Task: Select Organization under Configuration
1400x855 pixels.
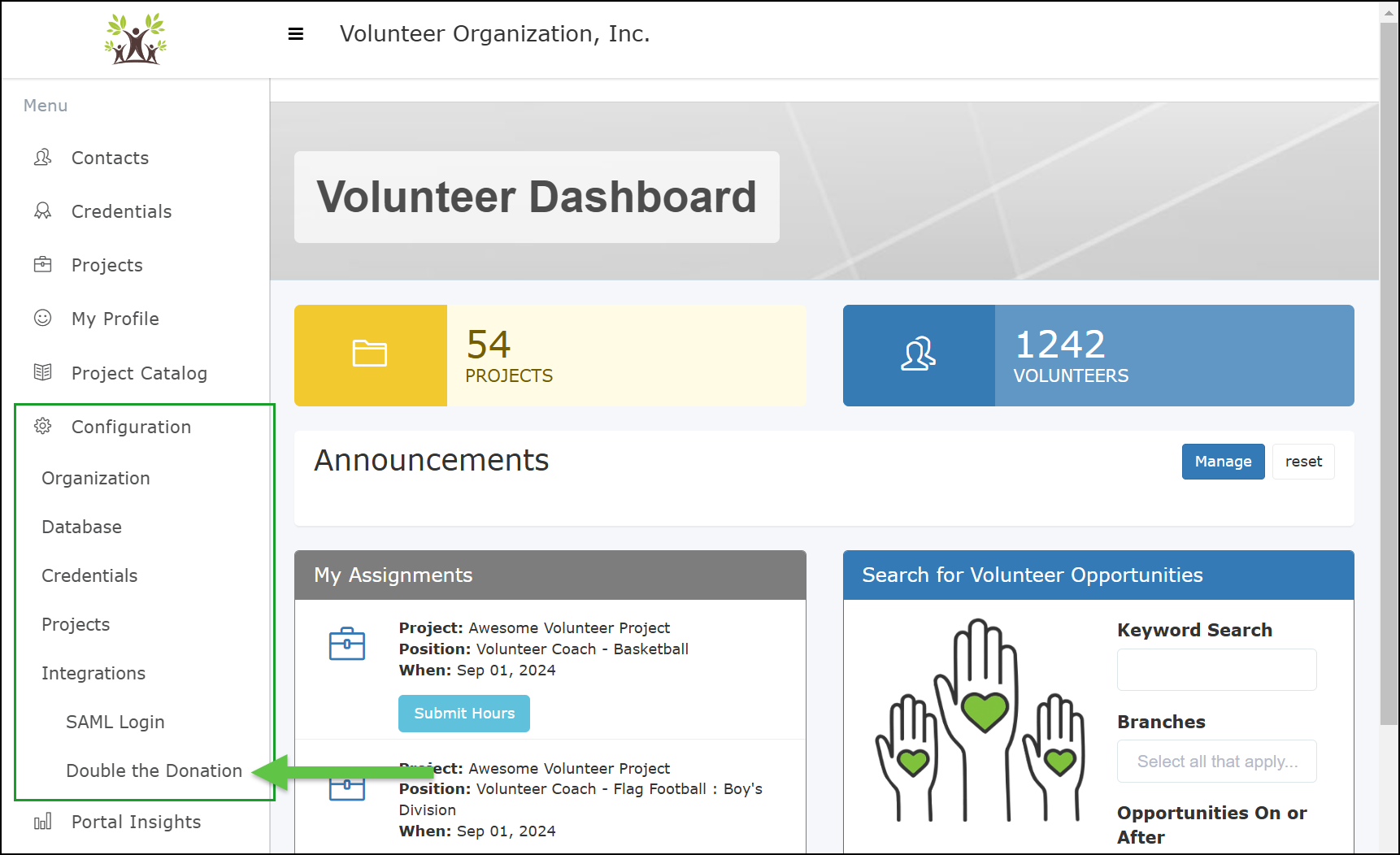Action: point(95,478)
